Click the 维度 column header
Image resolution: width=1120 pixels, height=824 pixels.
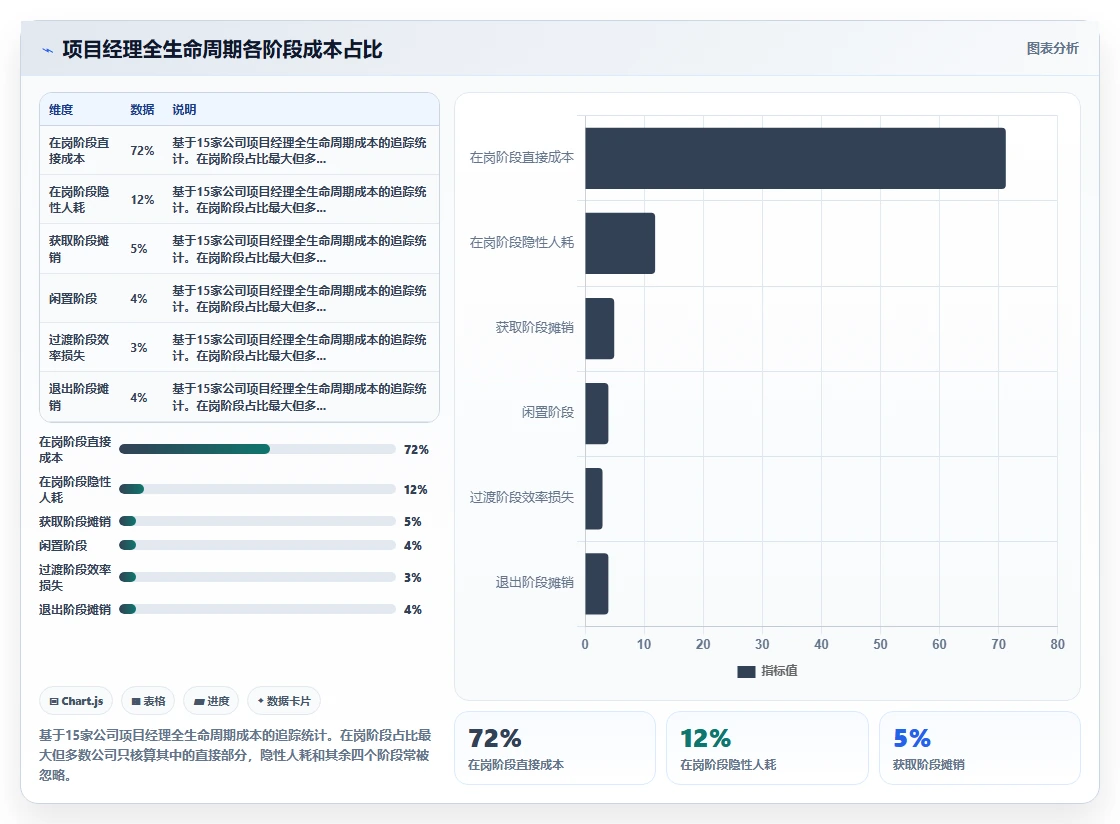(x=61, y=110)
